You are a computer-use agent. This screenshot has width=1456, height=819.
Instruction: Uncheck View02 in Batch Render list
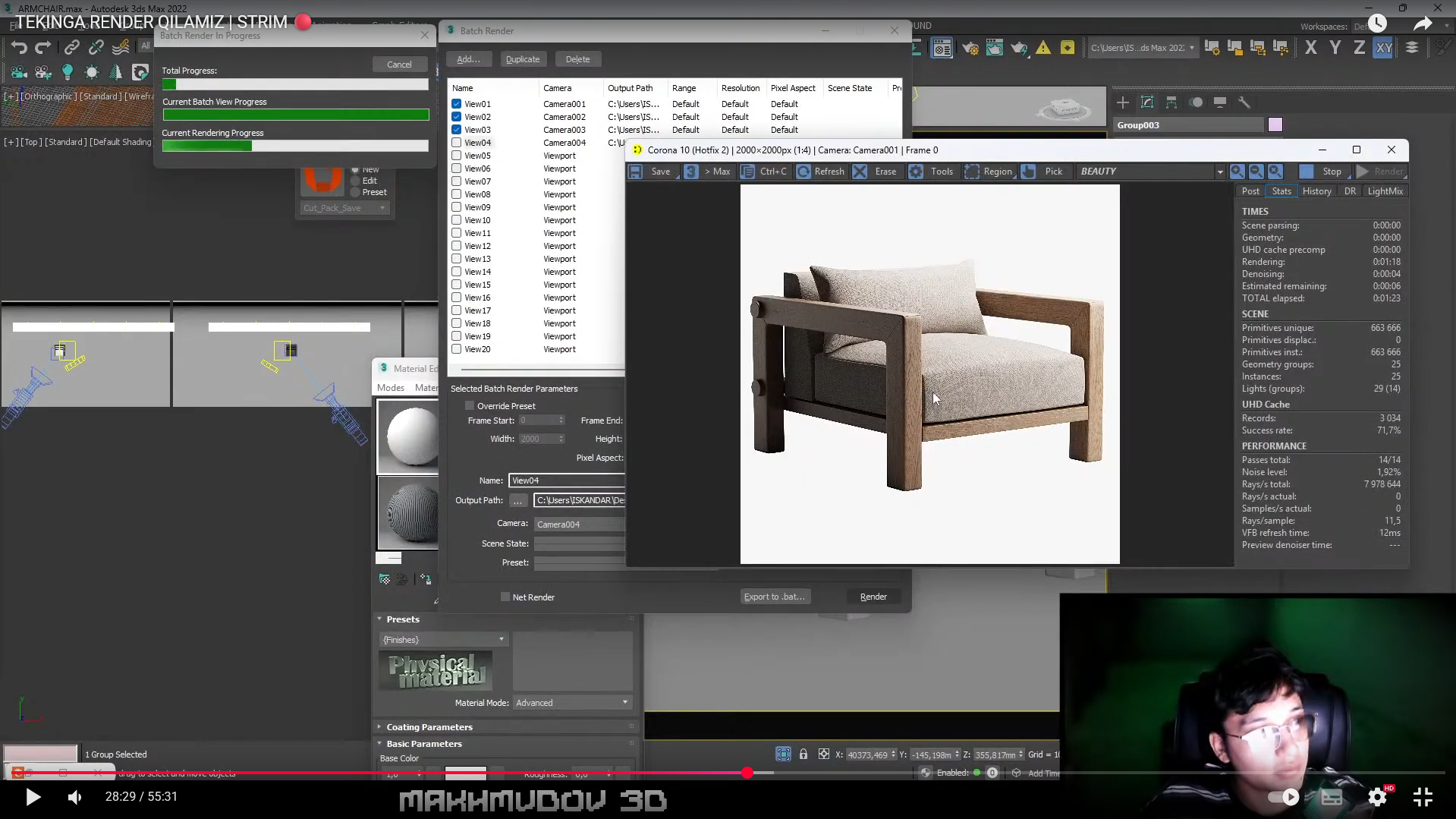point(456,117)
